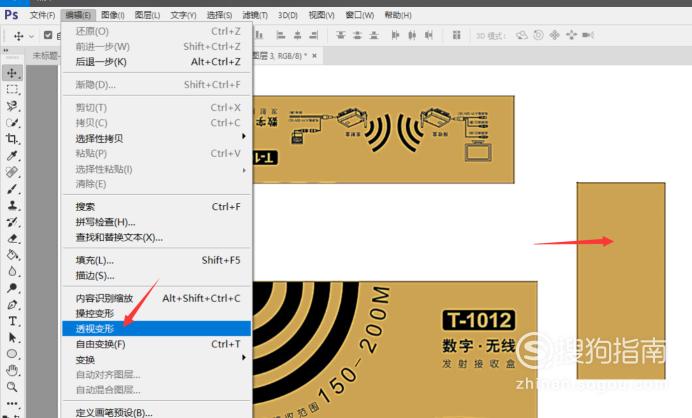Select the Dodge tool

[x=12, y=288]
